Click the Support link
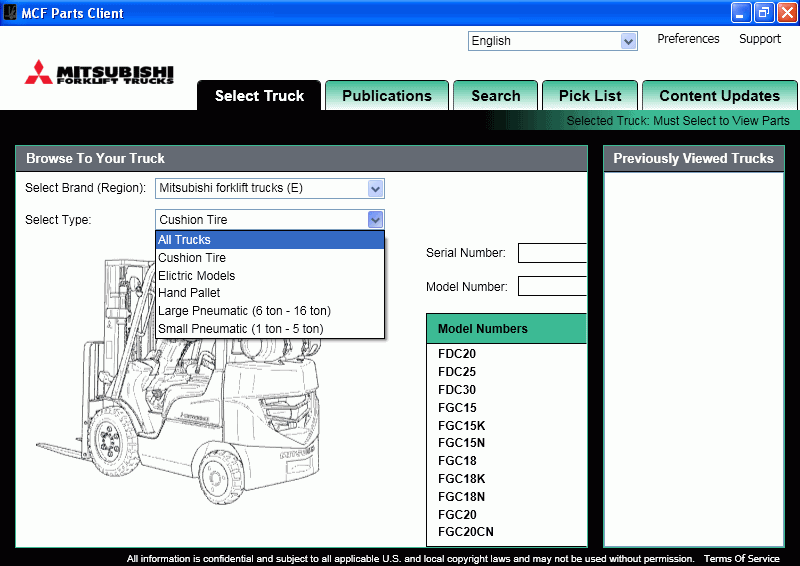 [x=760, y=39]
